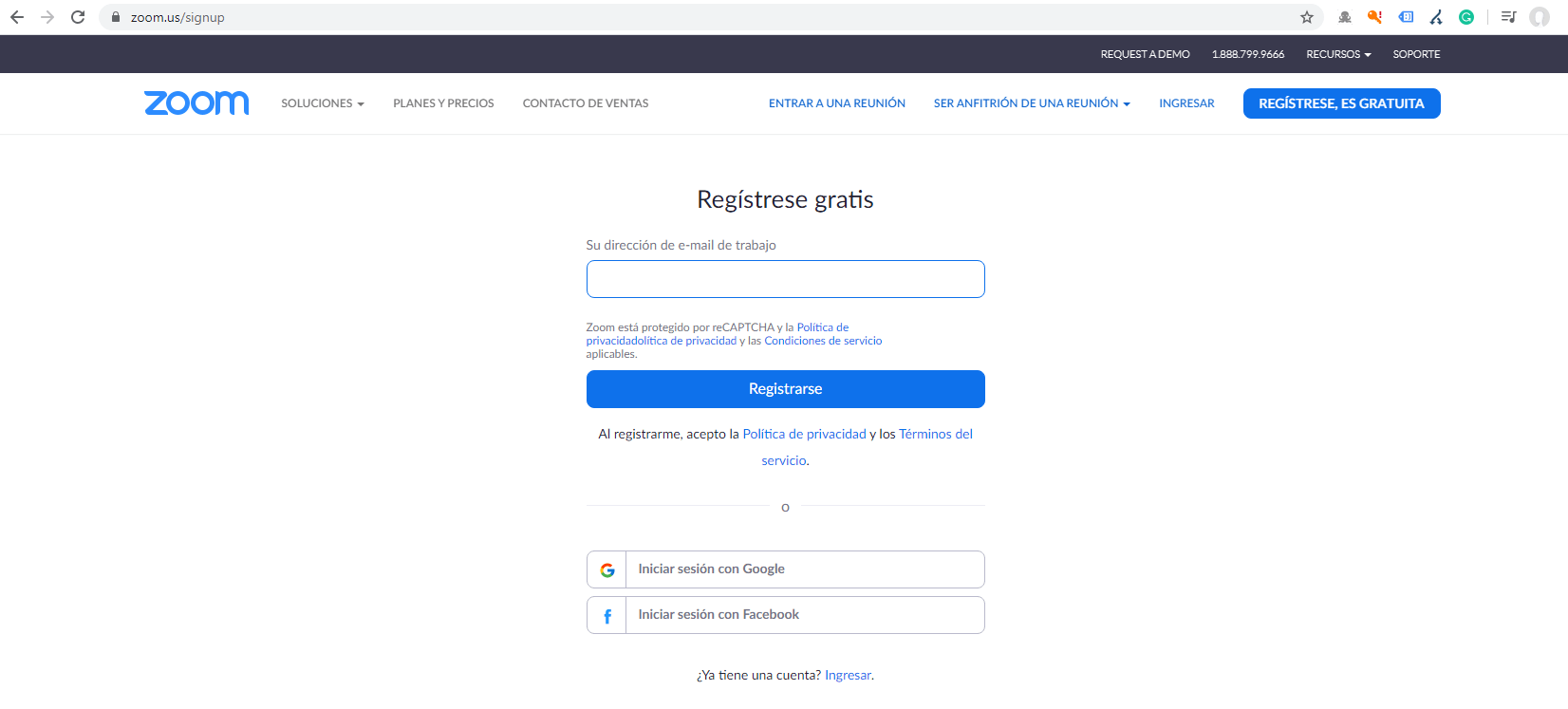Click the phone number 1.888.799.9666
This screenshot has width=1568, height=709.
[x=1248, y=54]
